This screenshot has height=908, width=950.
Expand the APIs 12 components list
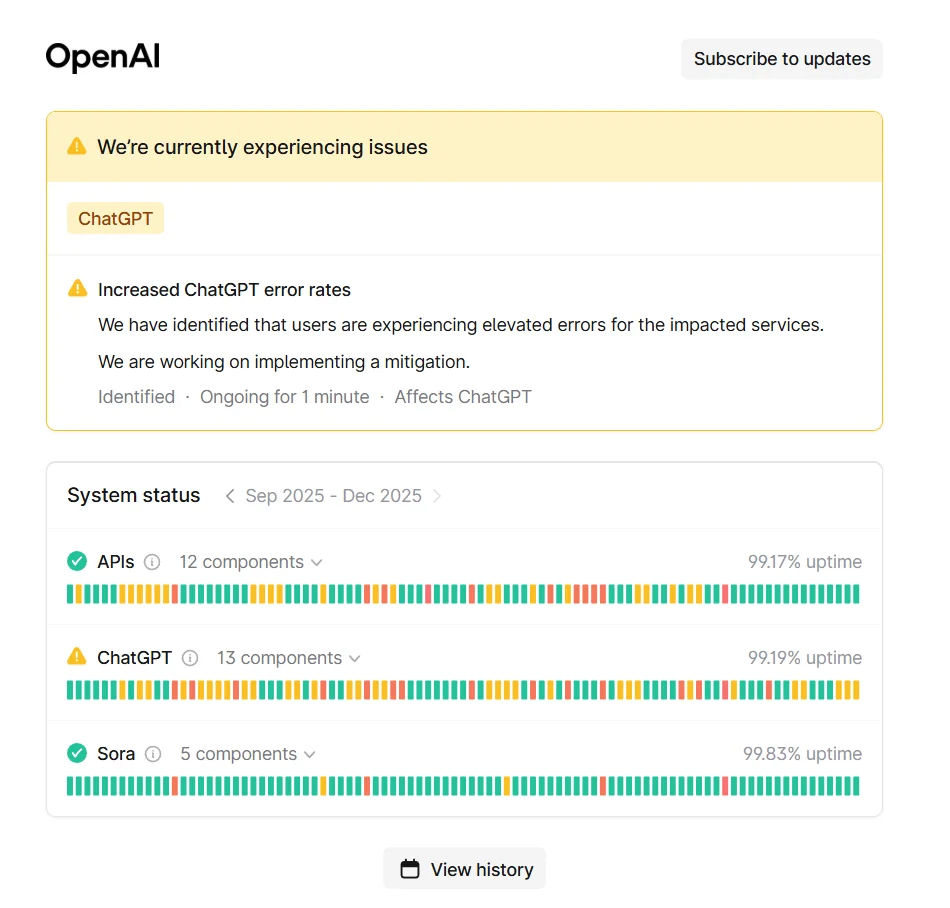tap(250, 562)
